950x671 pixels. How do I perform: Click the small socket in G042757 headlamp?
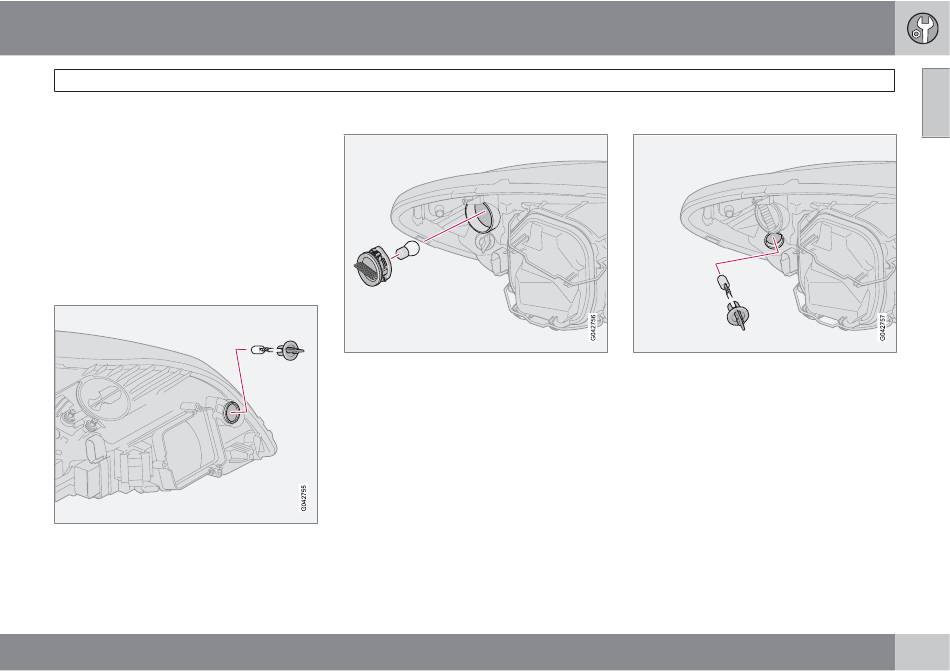pyautogui.click(x=772, y=240)
